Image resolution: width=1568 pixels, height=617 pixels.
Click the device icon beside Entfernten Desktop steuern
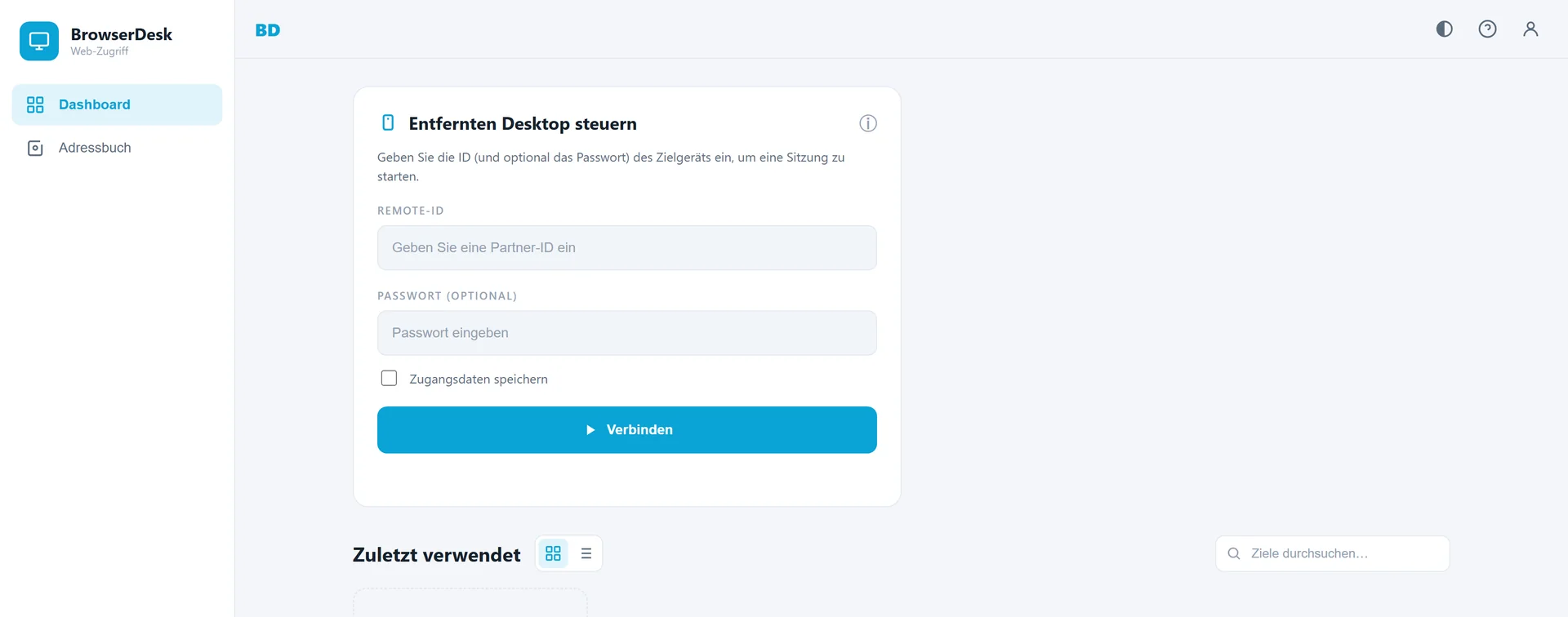389,123
